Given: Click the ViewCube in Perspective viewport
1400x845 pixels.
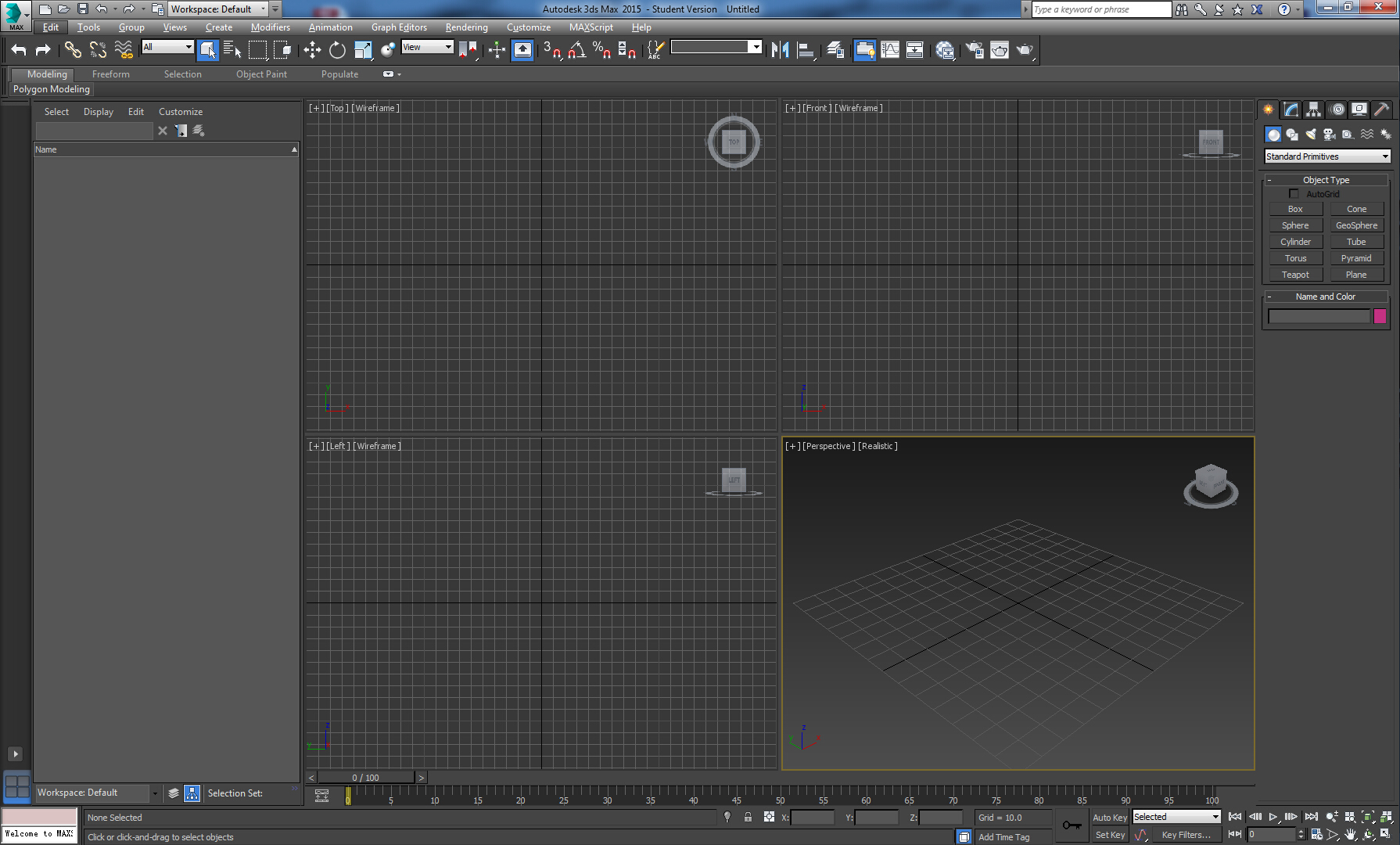Looking at the screenshot, I should pyautogui.click(x=1211, y=485).
